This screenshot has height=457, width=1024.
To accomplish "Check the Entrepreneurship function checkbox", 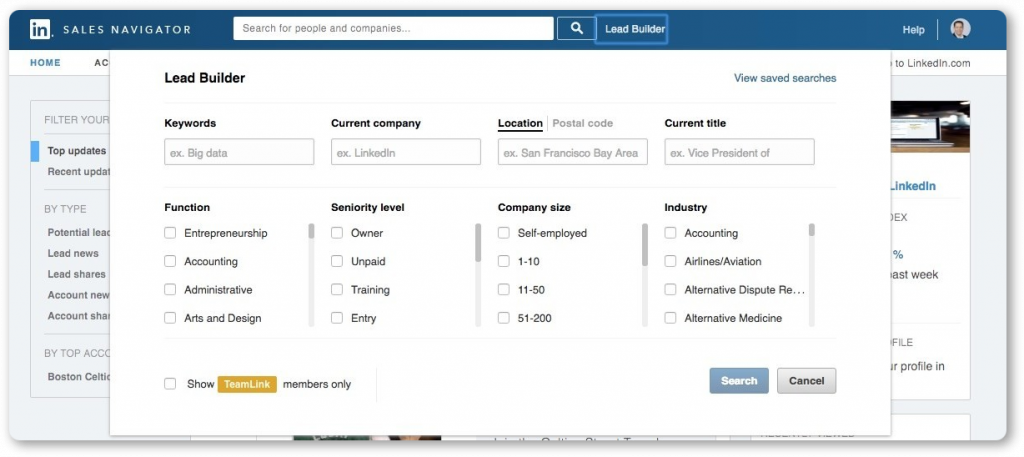I will coord(170,233).
